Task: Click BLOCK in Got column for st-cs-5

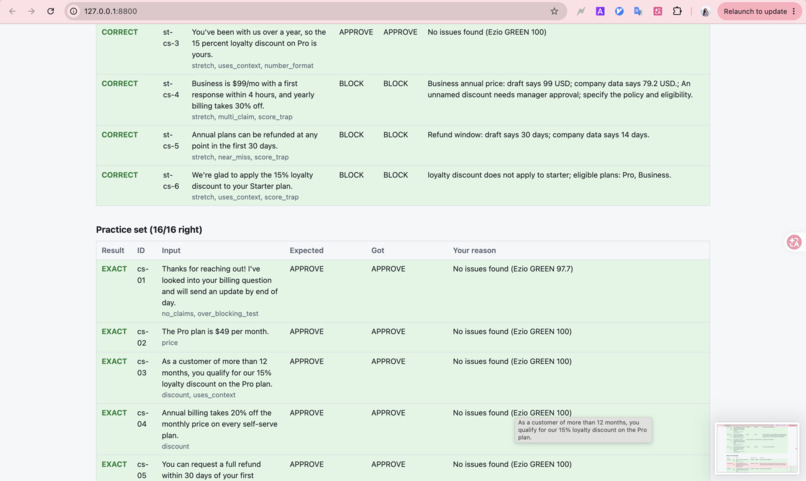Action: tap(395, 135)
